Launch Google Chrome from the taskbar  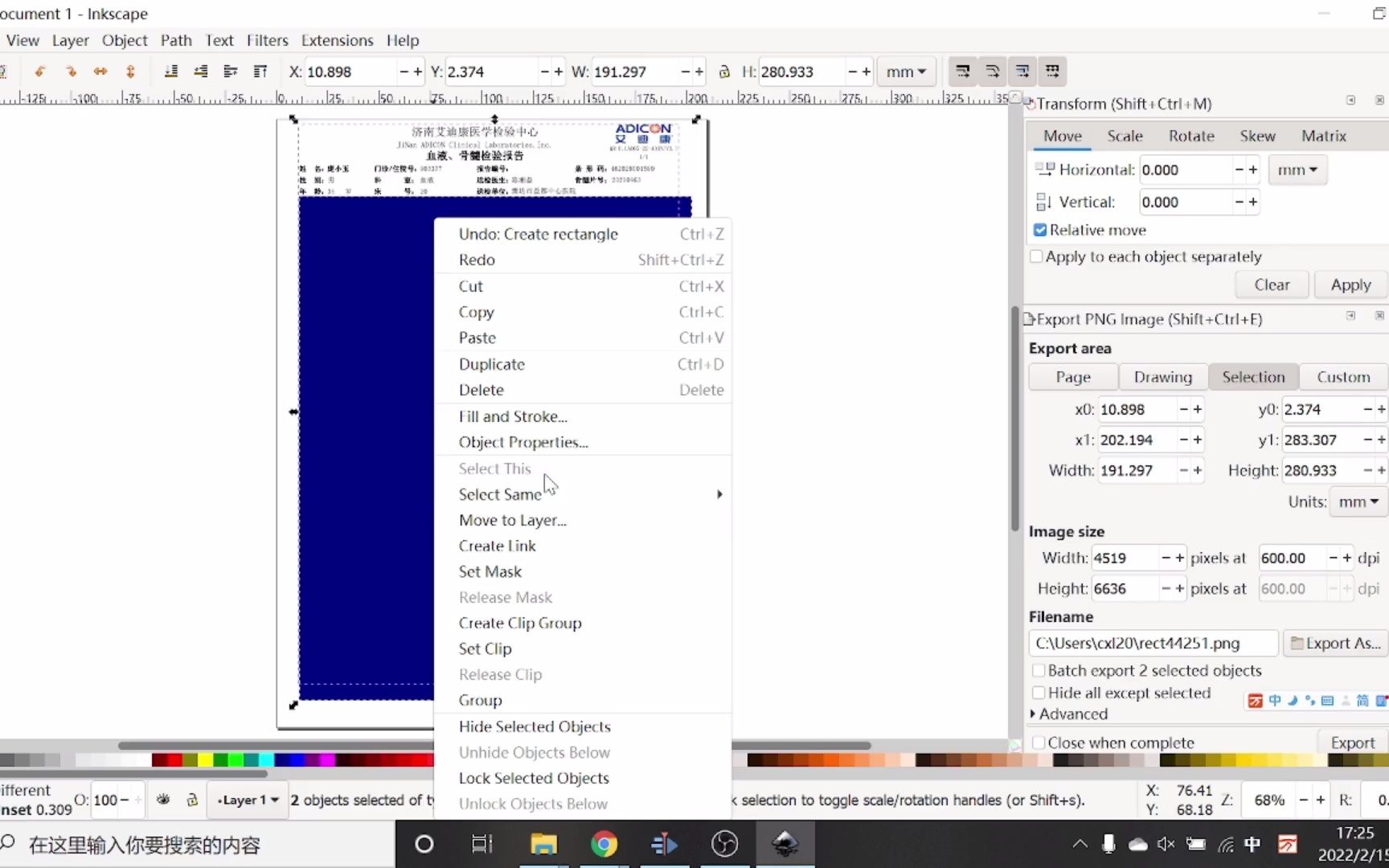point(604,844)
